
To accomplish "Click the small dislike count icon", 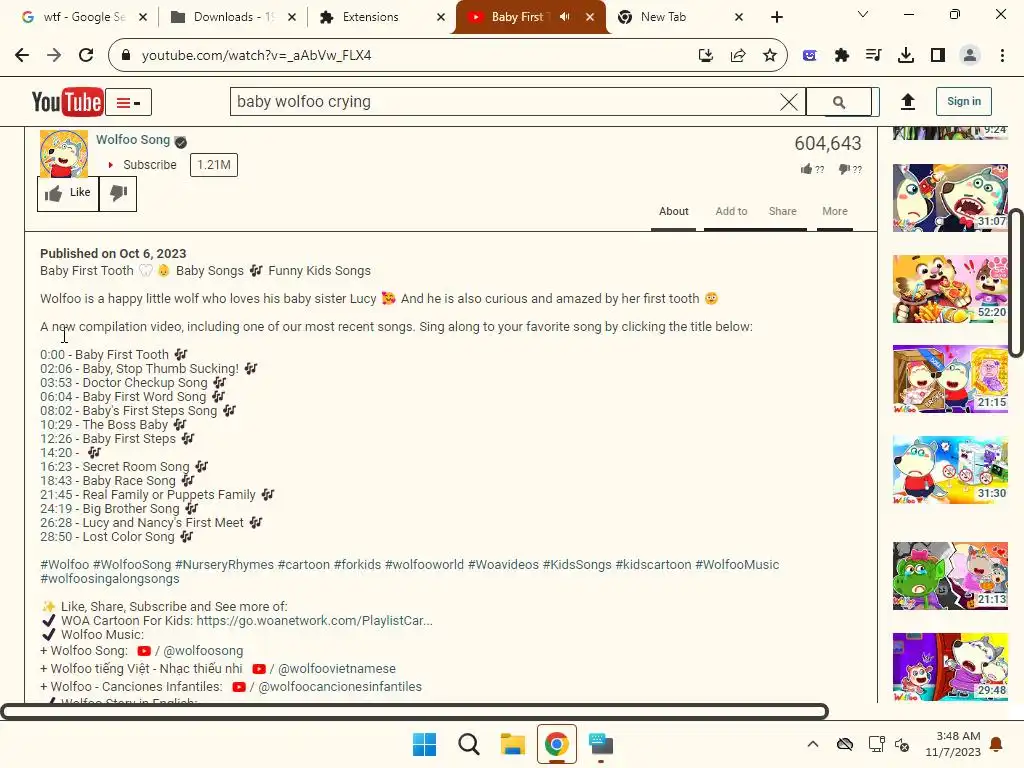I will tap(844, 170).
